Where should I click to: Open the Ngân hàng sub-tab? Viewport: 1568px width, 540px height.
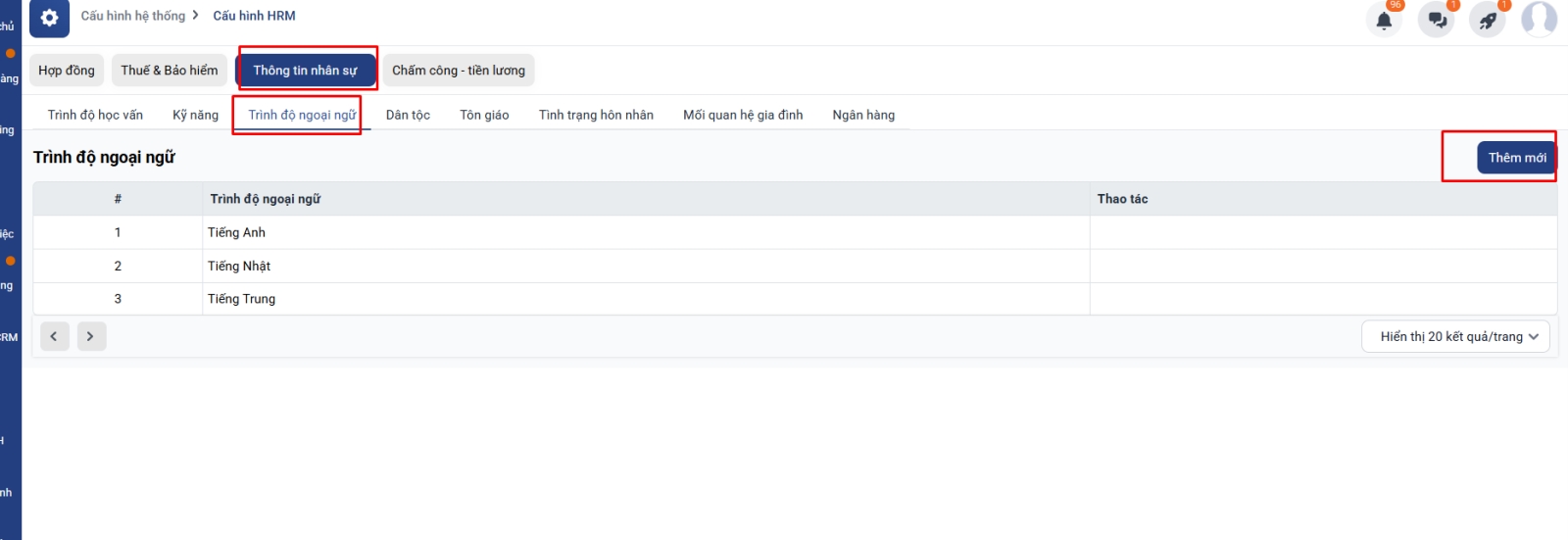point(863,115)
